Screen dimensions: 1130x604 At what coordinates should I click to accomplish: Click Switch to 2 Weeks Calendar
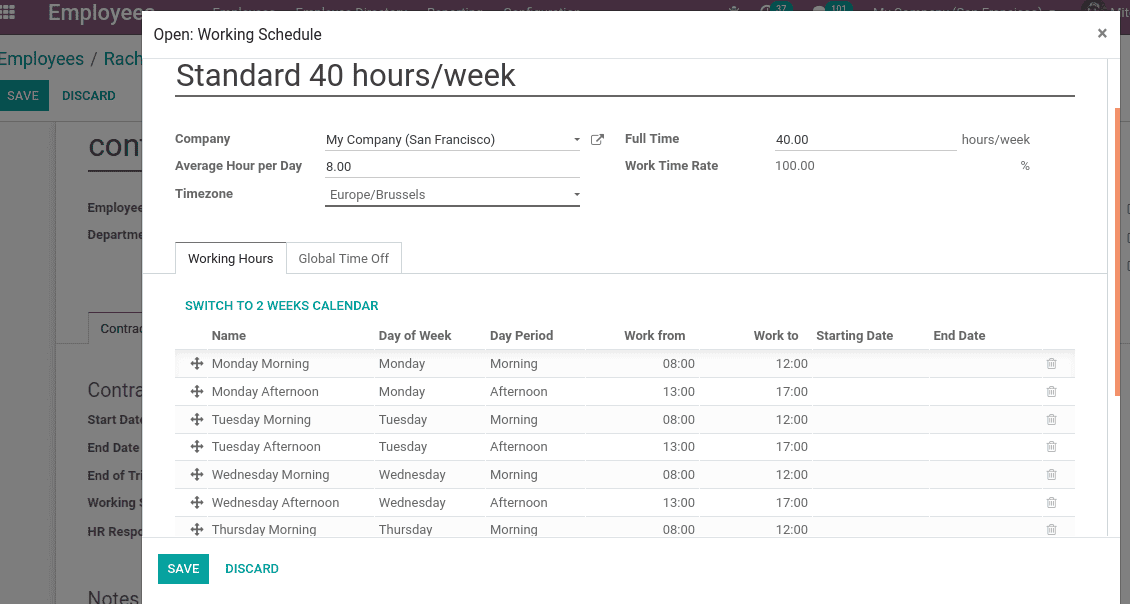coord(281,306)
